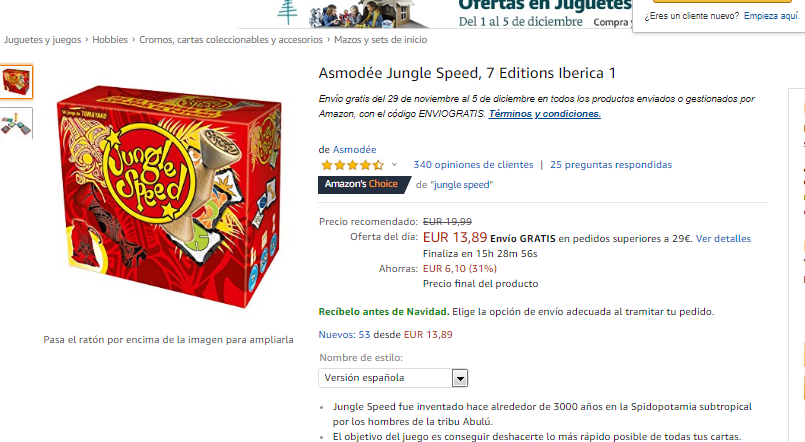This screenshot has height=442, width=805.
Task: Click the Asmodée brand link
Action: pos(355,150)
